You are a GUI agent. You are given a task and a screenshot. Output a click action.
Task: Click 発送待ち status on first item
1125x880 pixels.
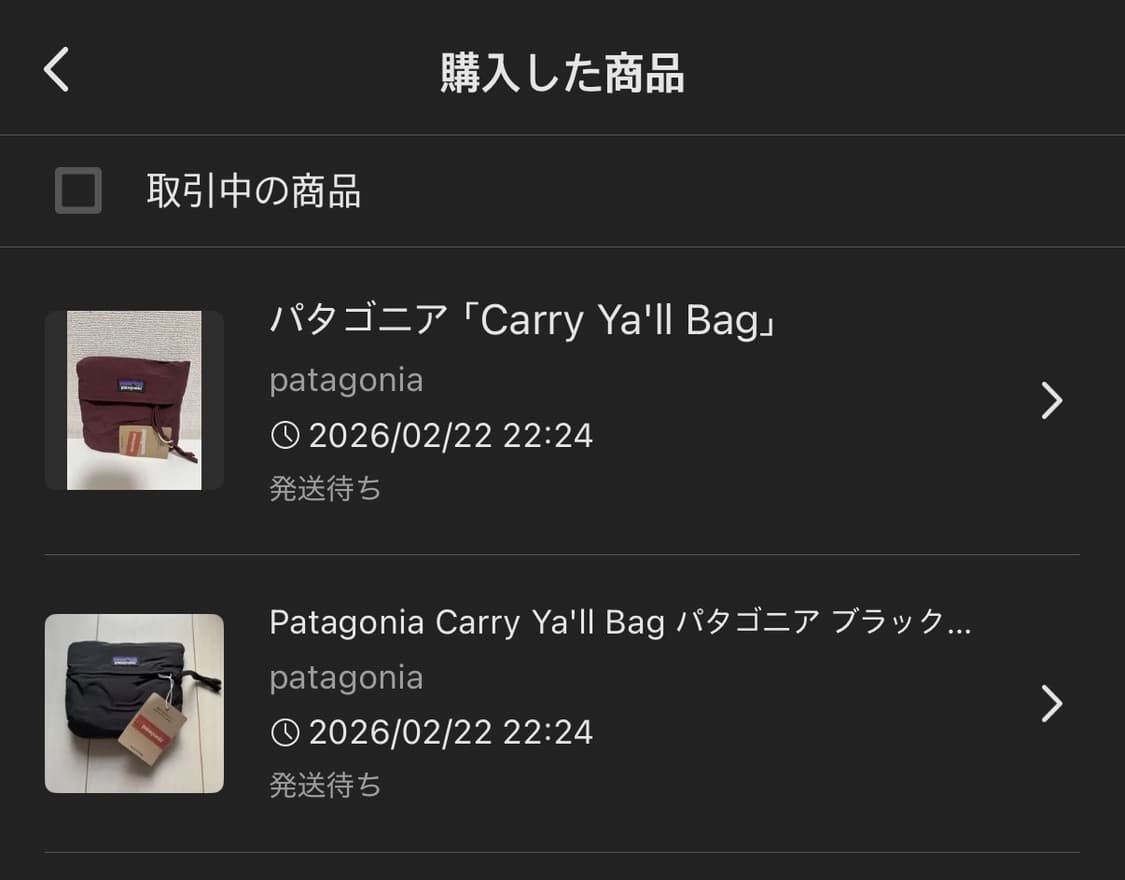pyautogui.click(x=325, y=488)
